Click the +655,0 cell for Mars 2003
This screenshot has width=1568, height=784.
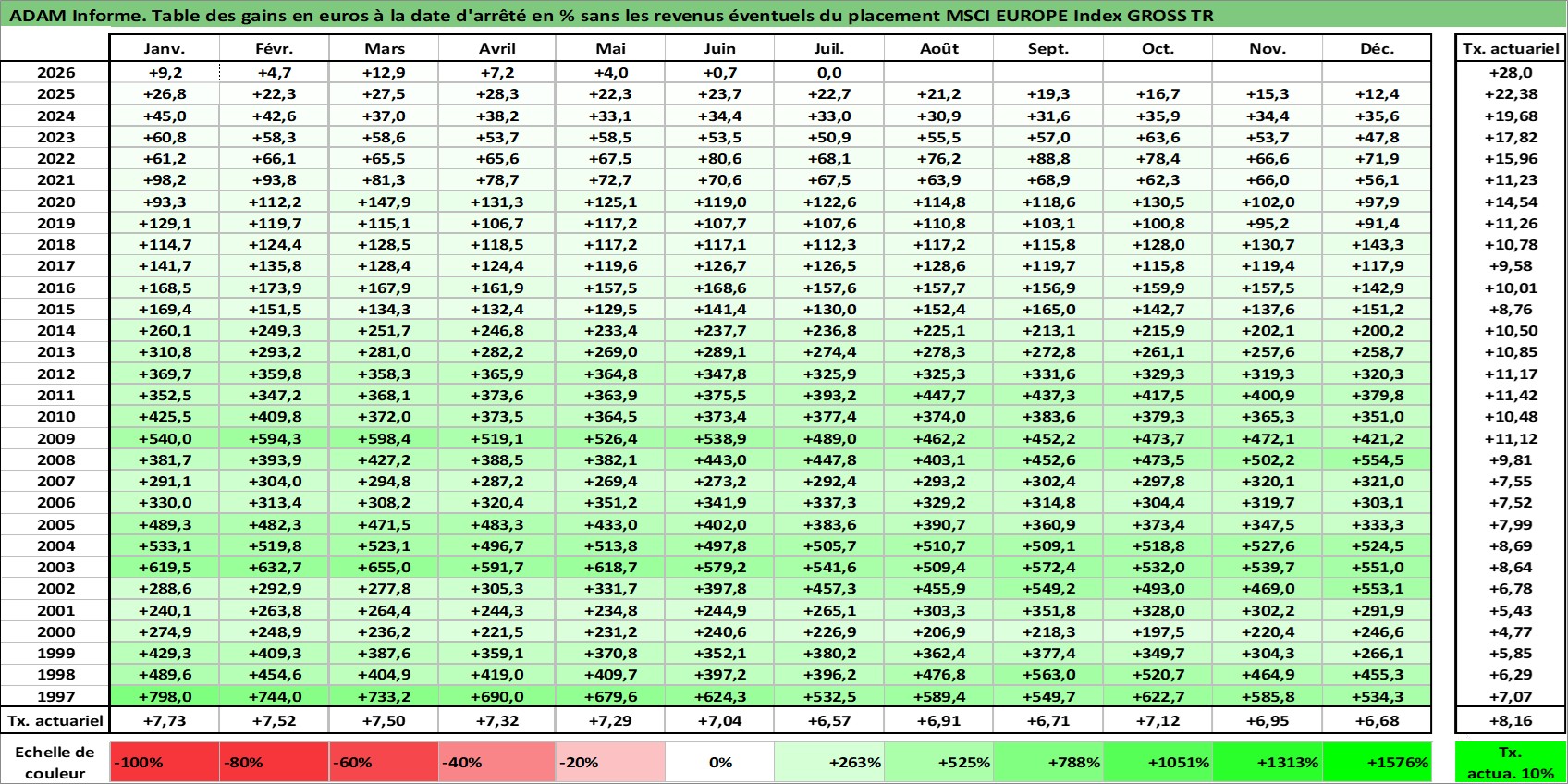click(384, 567)
